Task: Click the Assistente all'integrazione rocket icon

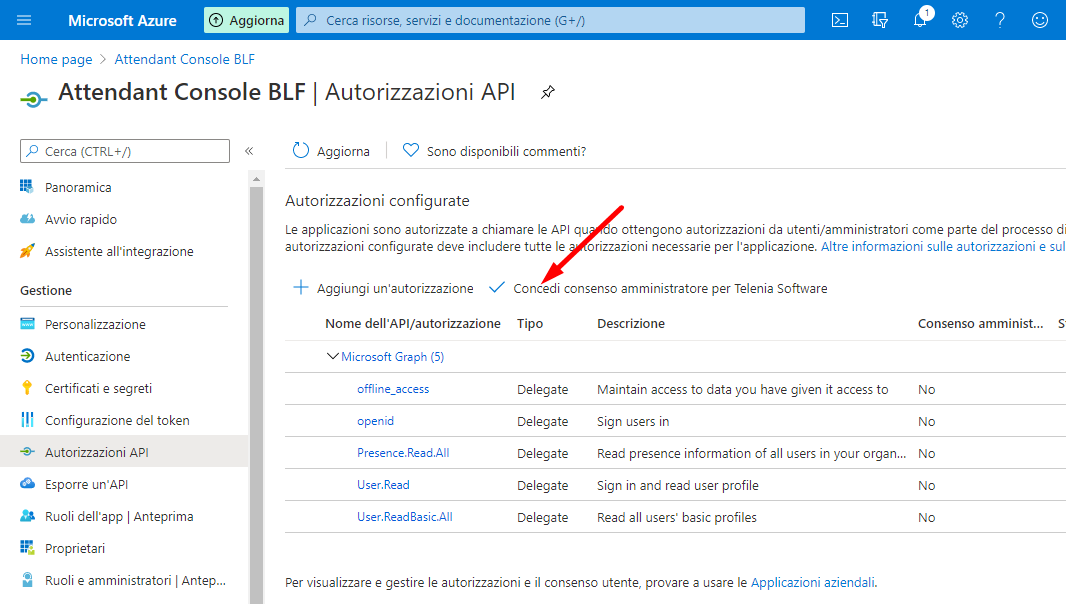Action: pyautogui.click(x=27, y=250)
